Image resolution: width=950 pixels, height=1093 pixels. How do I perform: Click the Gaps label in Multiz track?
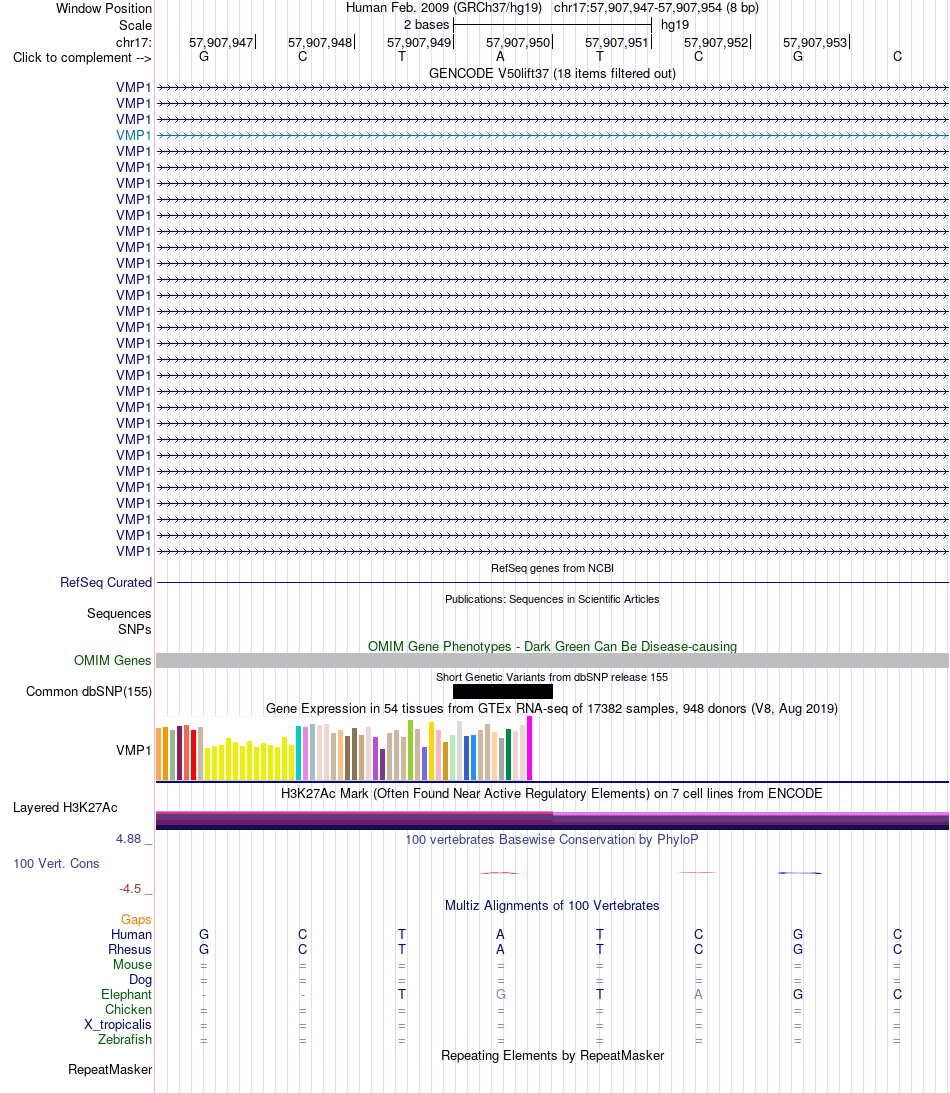click(136, 919)
